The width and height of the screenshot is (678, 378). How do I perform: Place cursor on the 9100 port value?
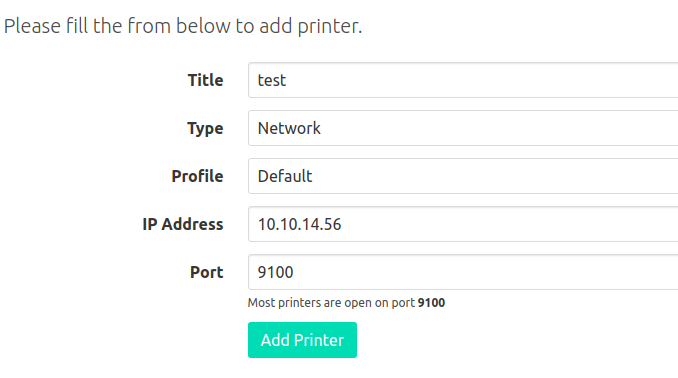pyautogui.click(x=275, y=272)
